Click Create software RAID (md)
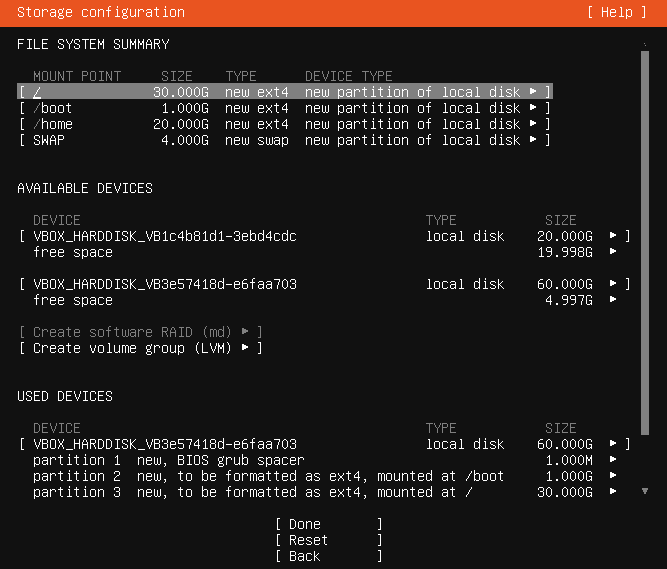The height and width of the screenshot is (569, 667). point(141,332)
